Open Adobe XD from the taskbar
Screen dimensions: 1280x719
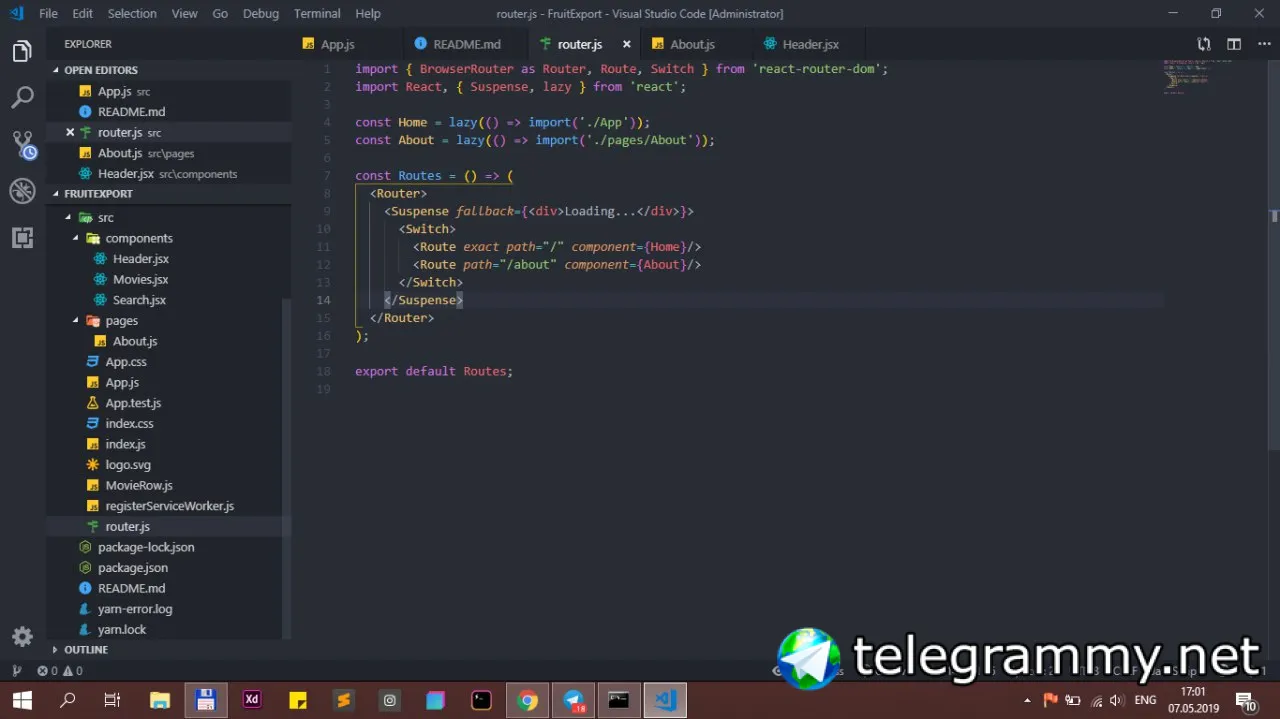(251, 700)
